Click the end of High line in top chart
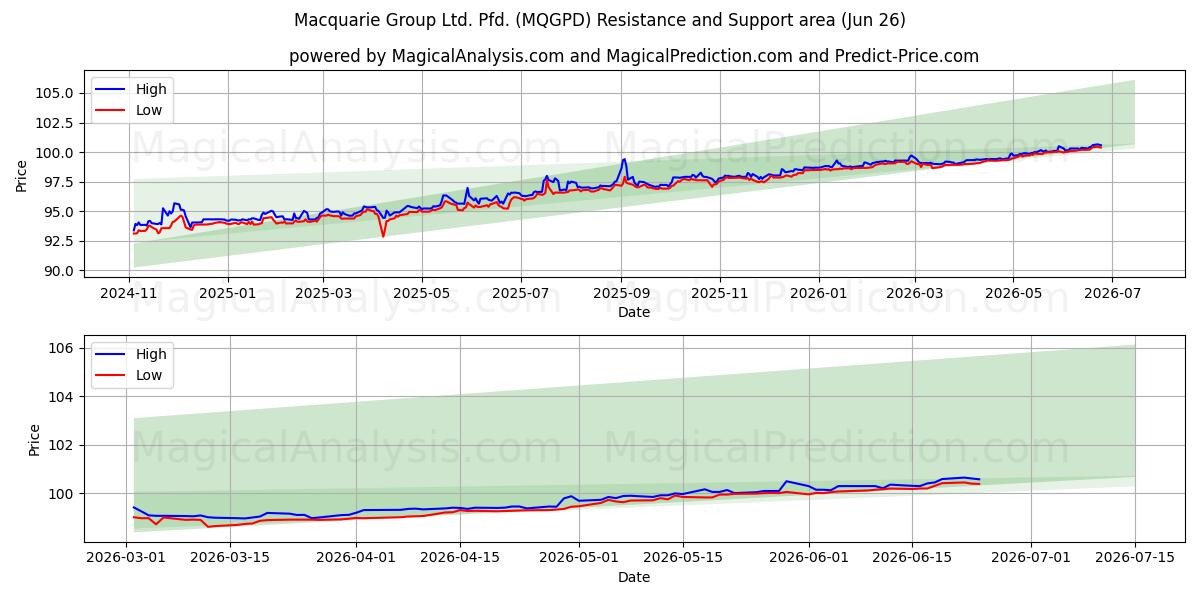Viewport: 1200px width, 600px height. 1100,145
